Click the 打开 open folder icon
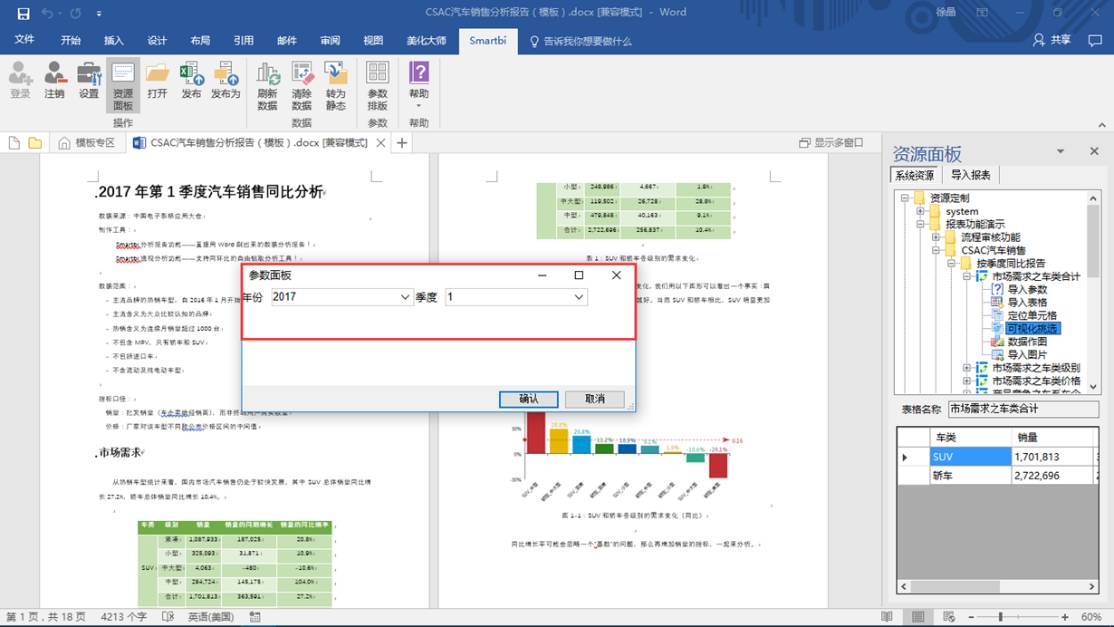 pyautogui.click(x=157, y=80)
